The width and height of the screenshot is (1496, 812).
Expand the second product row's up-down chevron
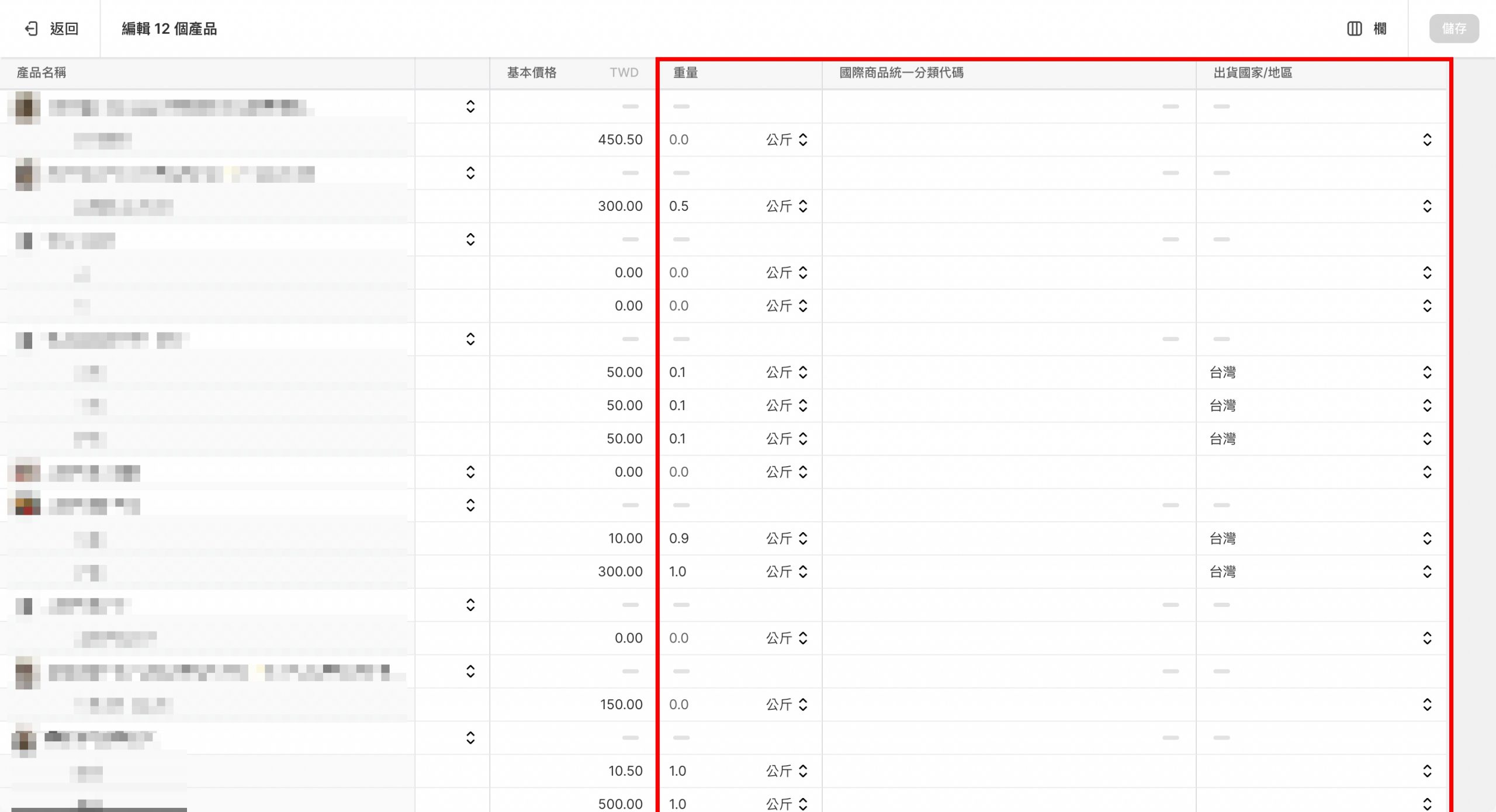point(470,173)
